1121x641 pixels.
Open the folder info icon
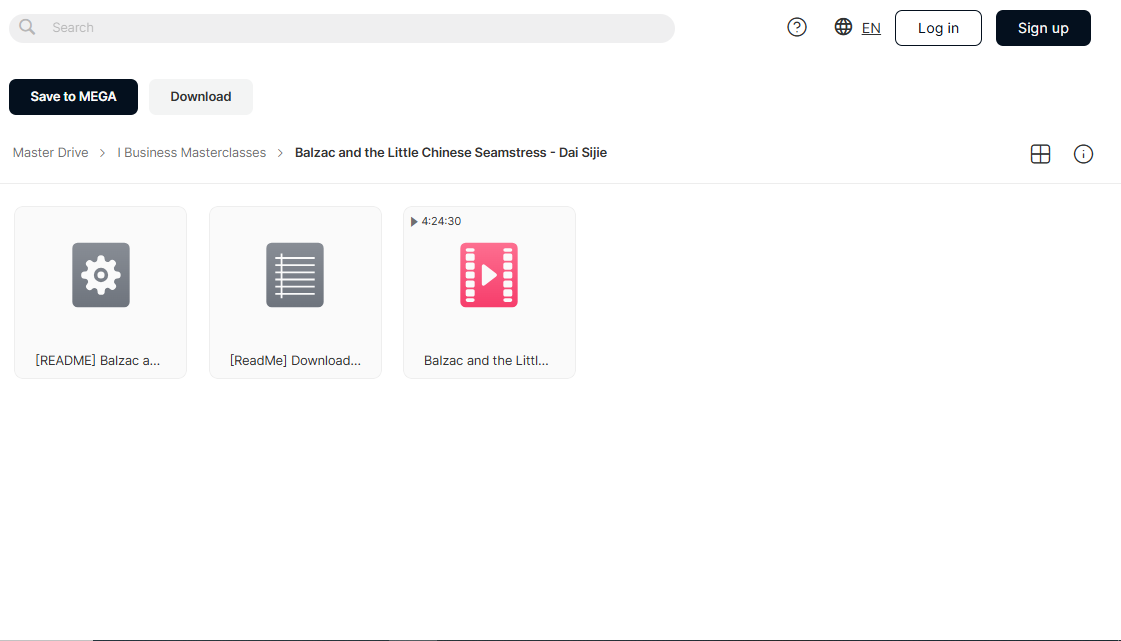[x=1083, y=154]
